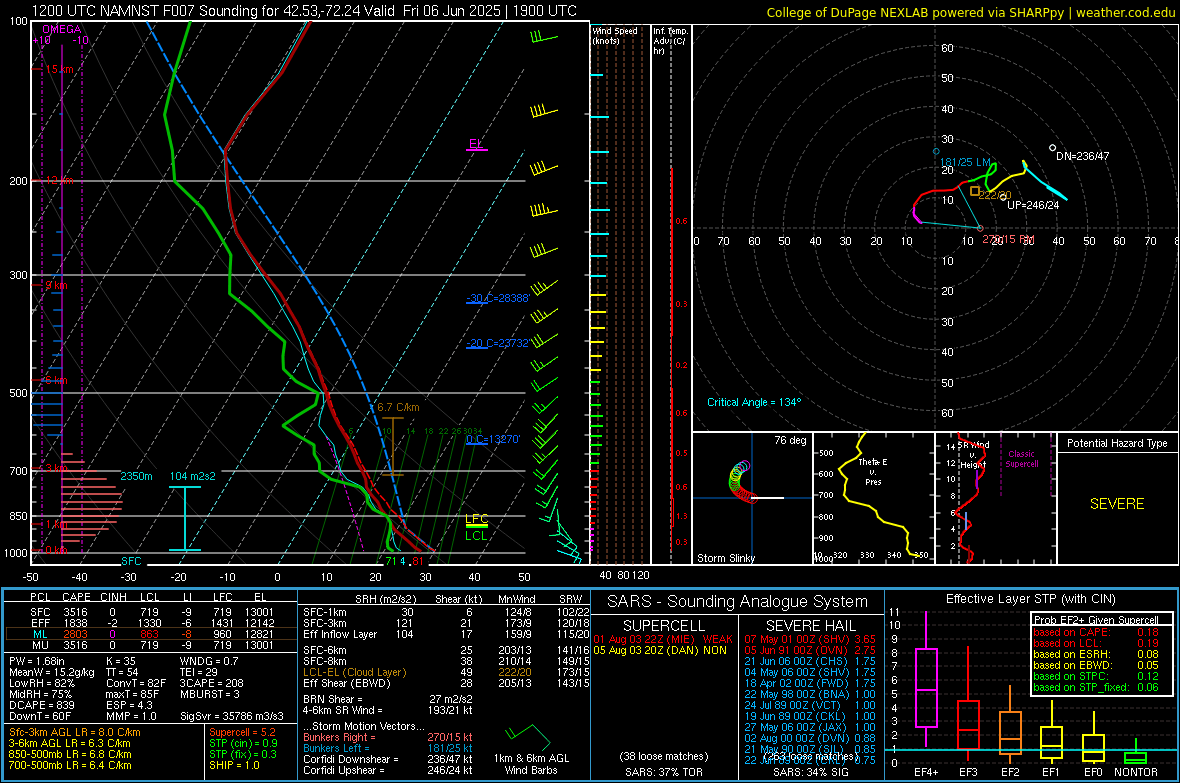Click the PW = 1.68in value
The height and width of the screenshot is (783, 1180).
coord(37,661)
